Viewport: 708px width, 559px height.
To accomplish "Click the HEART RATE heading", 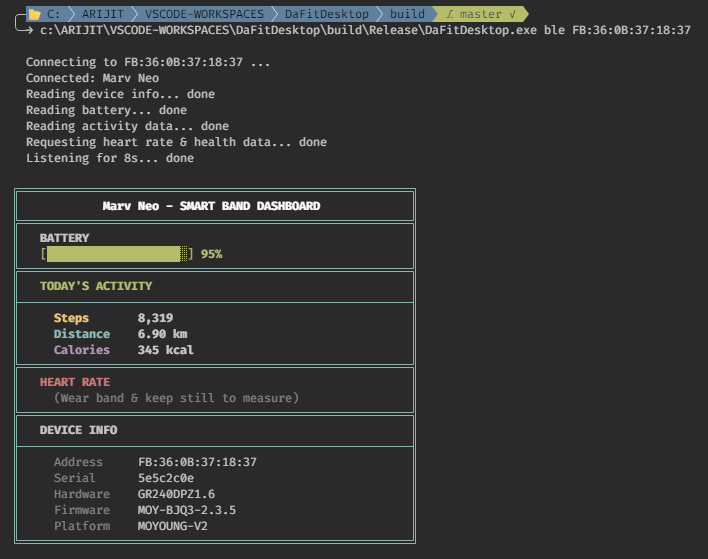I will pos(75,382).
